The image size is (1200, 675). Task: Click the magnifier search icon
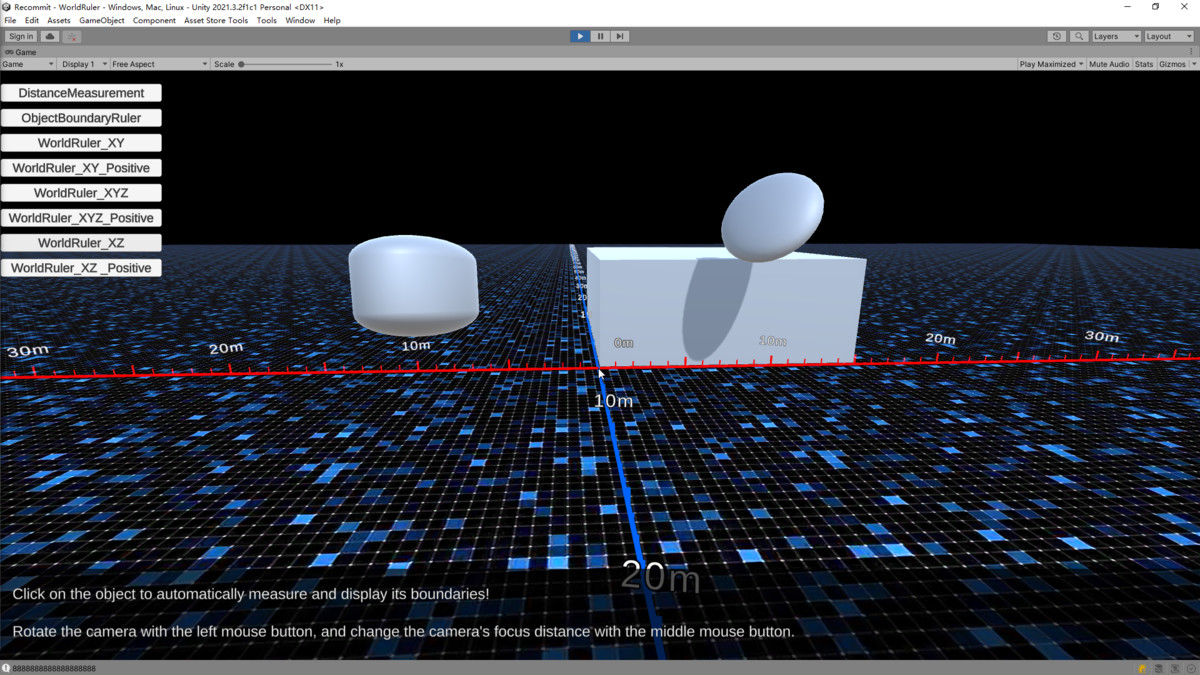[1079, 36]
